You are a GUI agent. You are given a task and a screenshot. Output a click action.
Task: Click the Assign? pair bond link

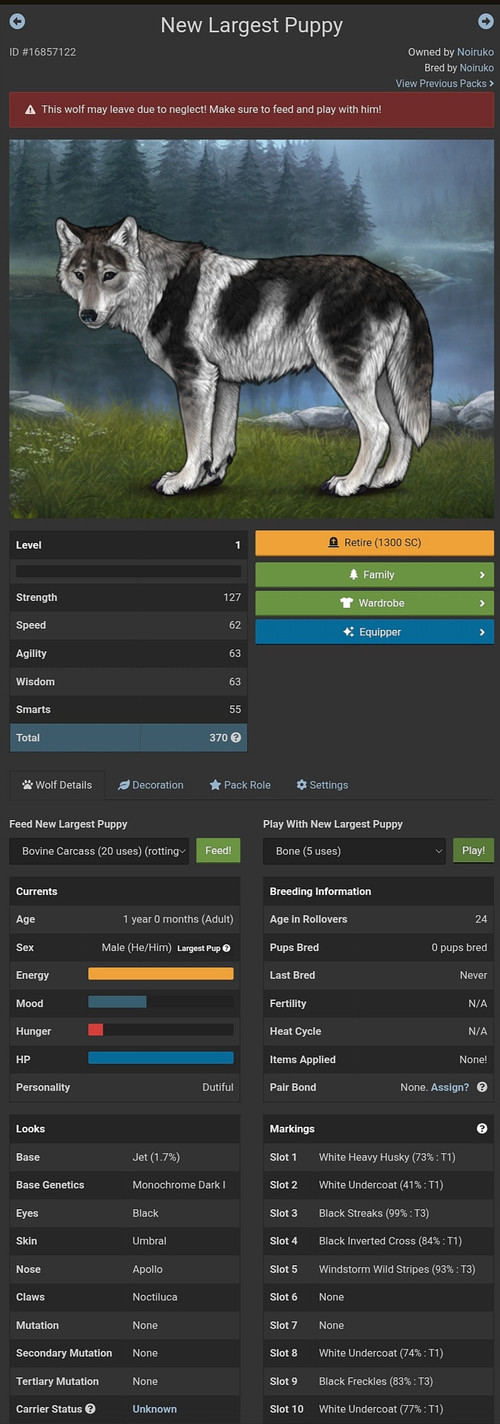coord(450,1087)
